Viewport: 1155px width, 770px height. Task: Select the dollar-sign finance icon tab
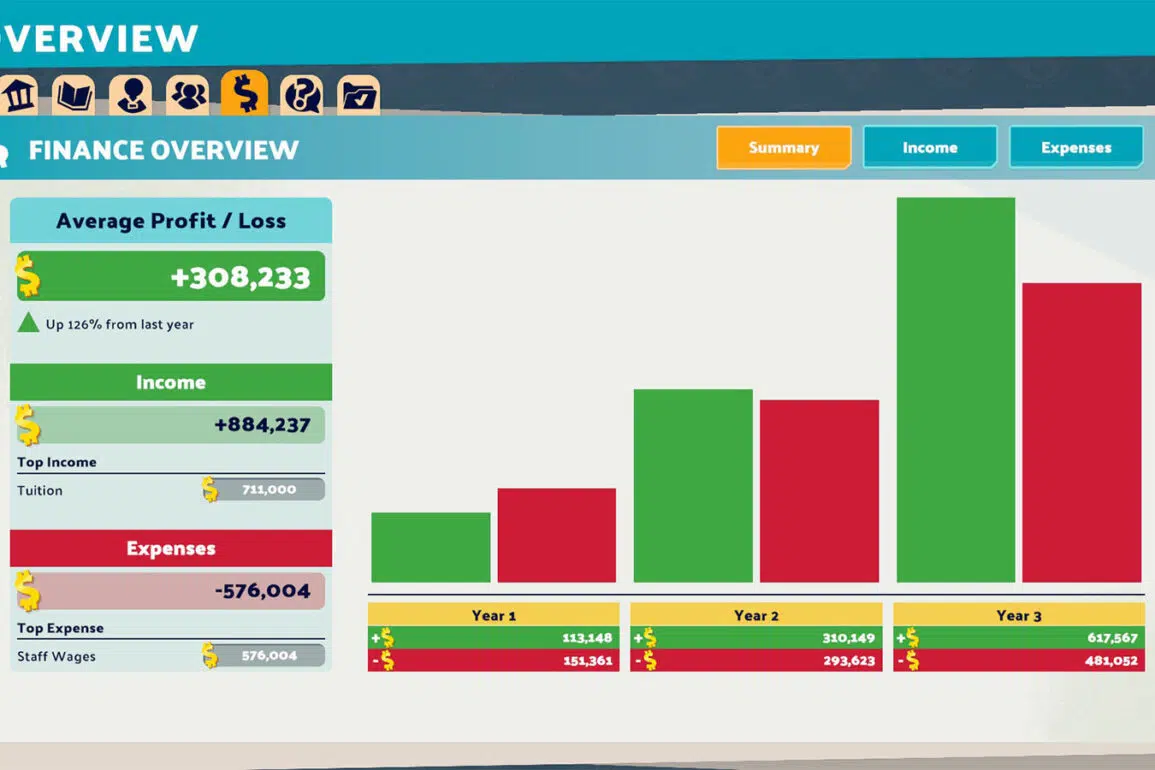245,93
